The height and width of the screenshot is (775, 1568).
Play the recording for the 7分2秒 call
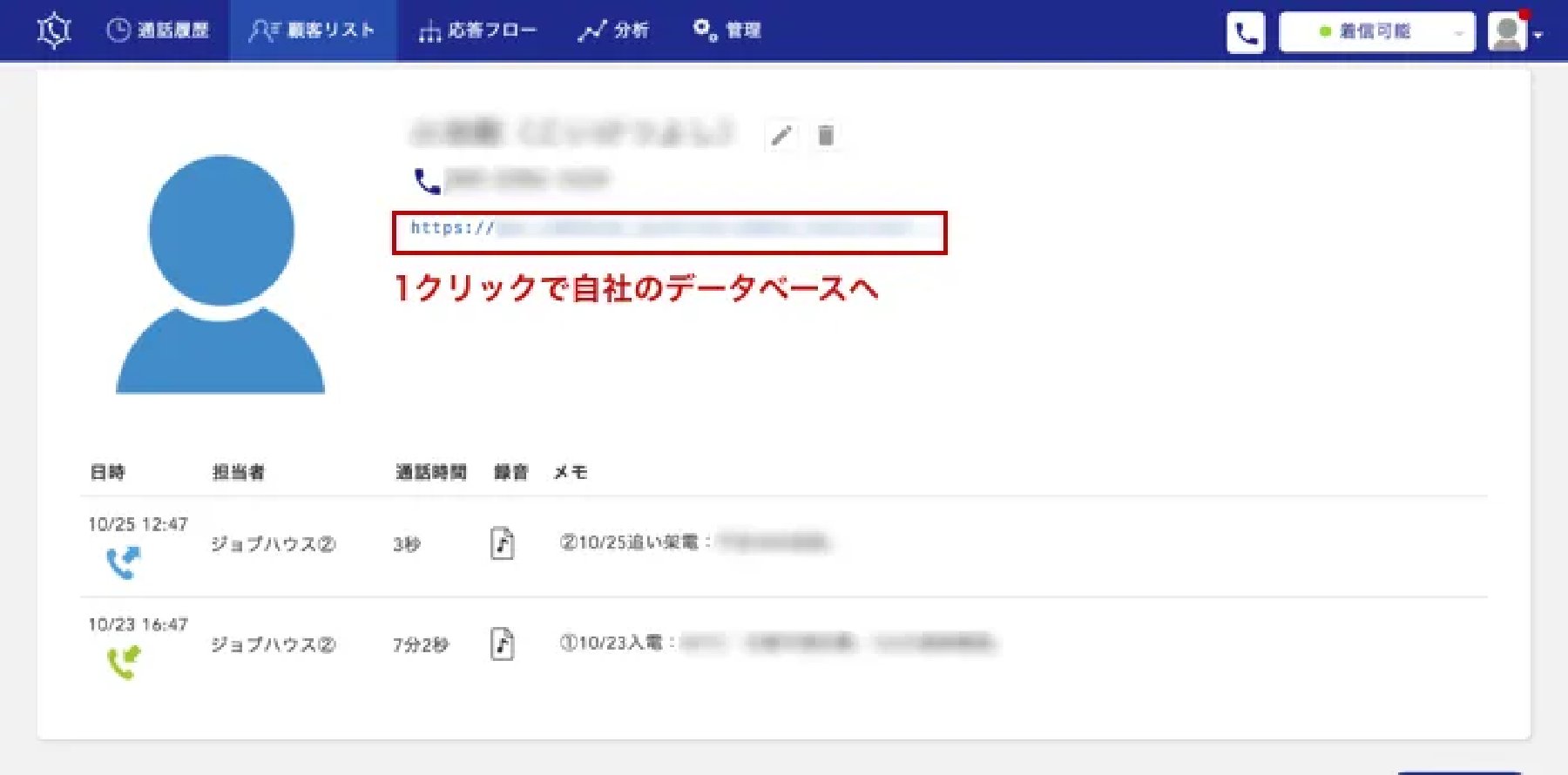[502, 644]
